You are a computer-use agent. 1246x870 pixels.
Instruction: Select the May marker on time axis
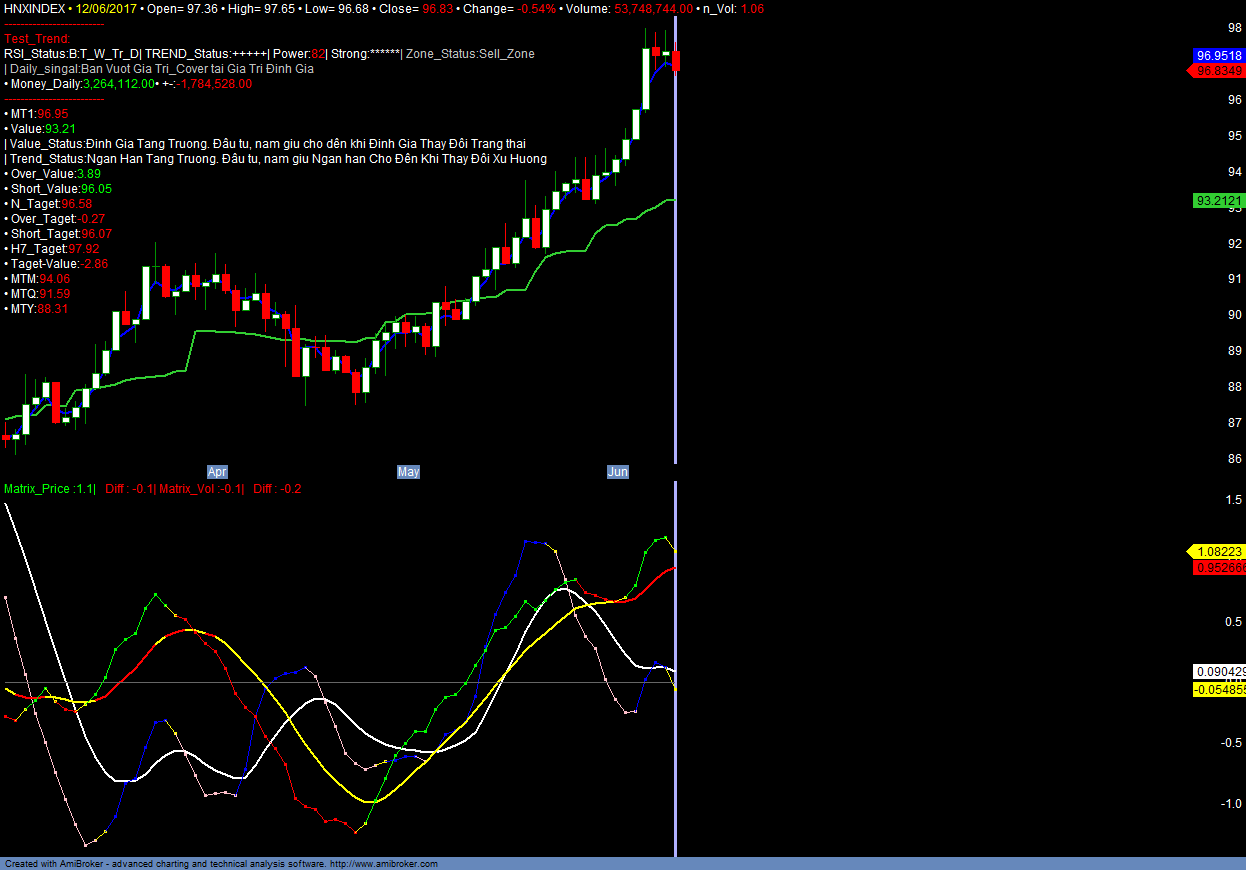408,472
